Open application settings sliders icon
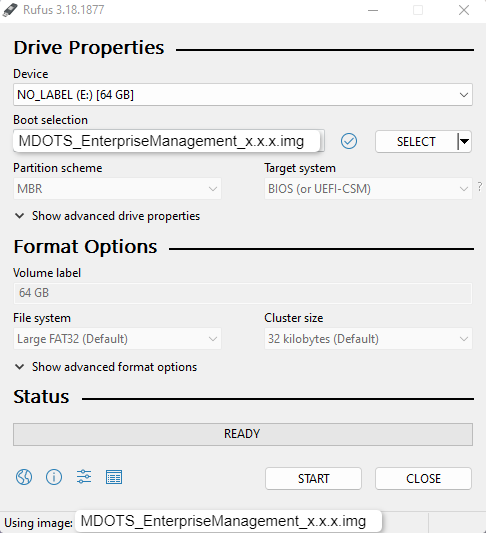The height and width of the screenshot is (533, 486). pos(84,477)
